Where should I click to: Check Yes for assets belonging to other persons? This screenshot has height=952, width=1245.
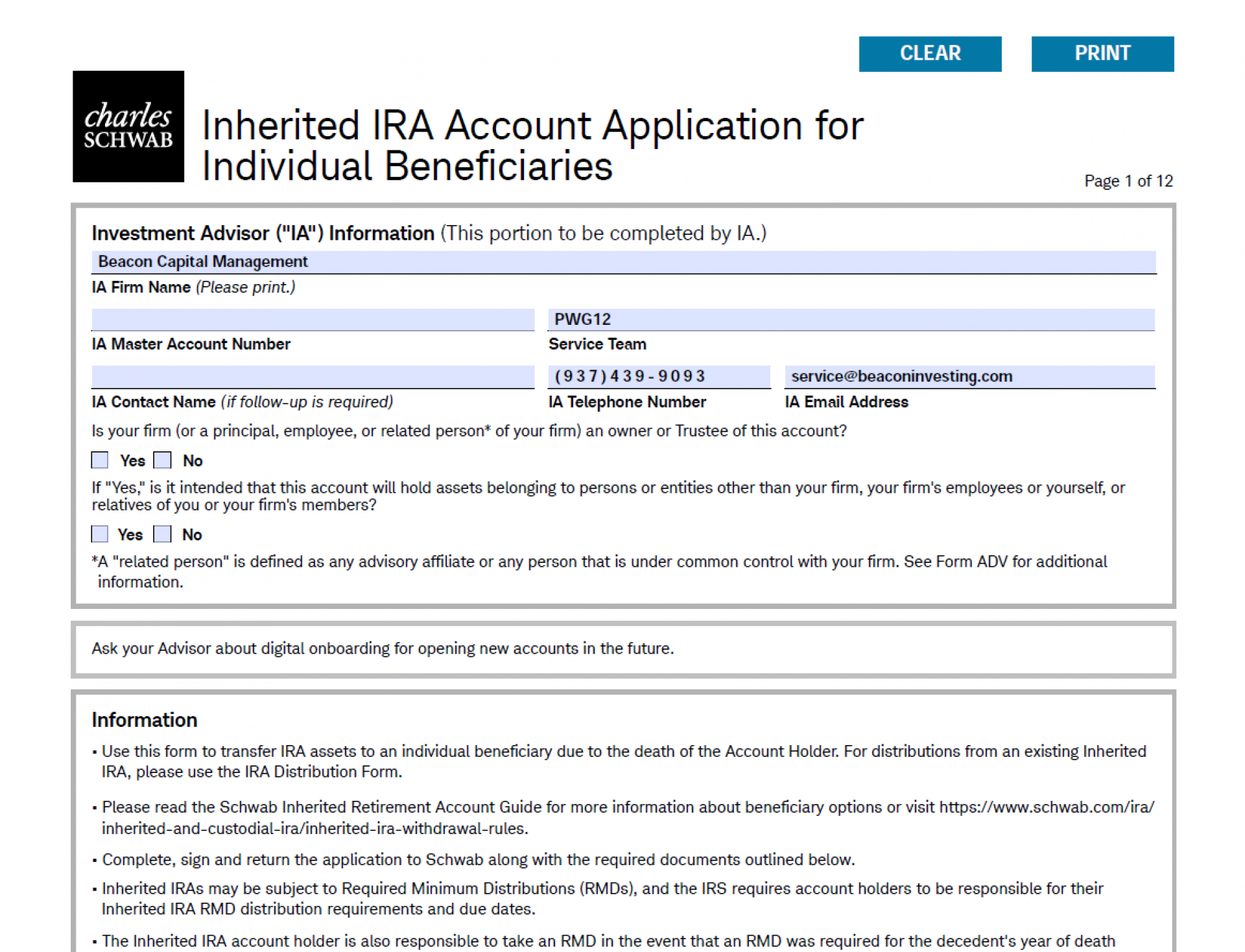point(100,534)
